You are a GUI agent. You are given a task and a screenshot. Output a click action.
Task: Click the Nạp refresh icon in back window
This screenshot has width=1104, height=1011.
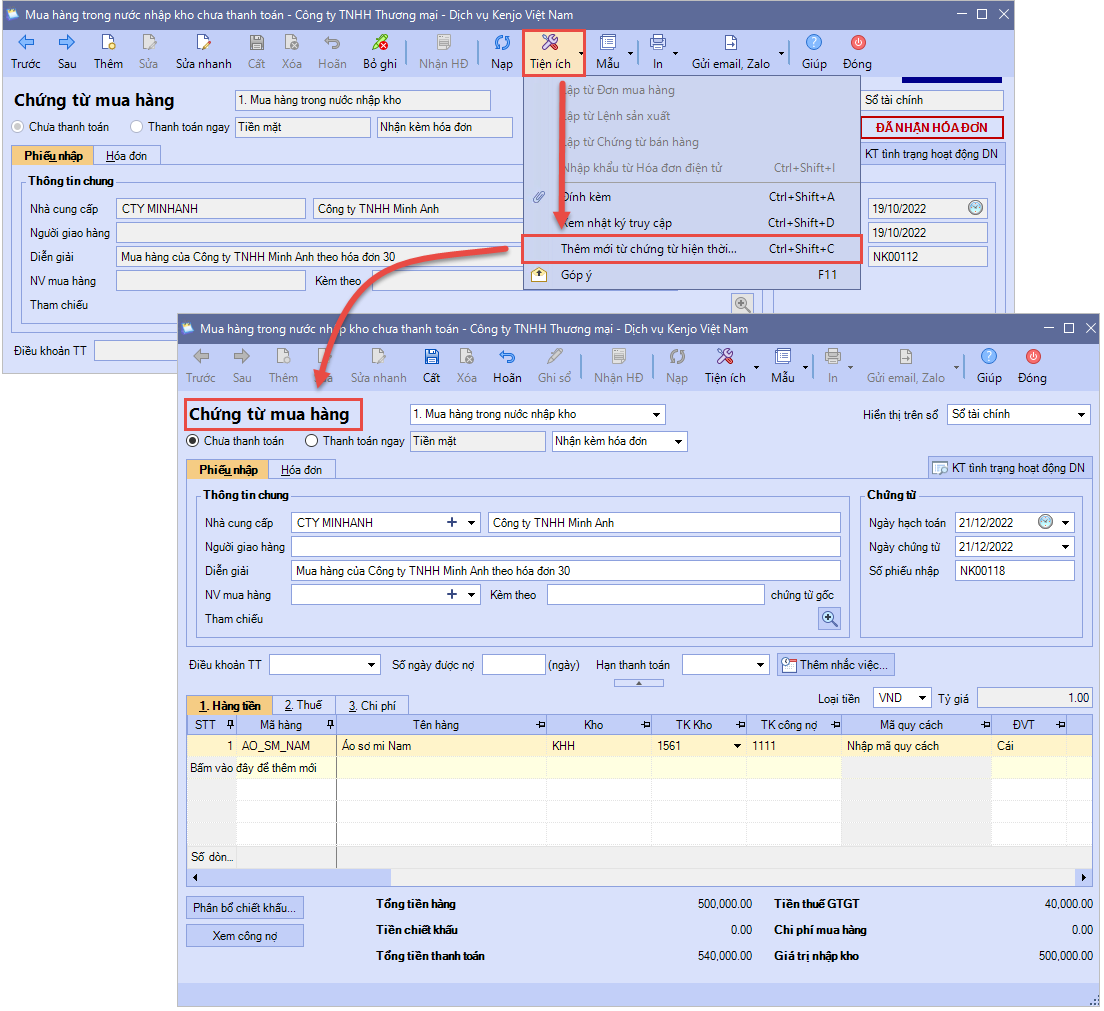502,44
